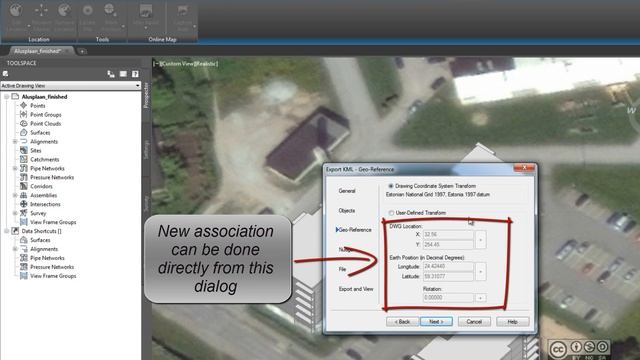Image resolution: width=640 pixels, height=360 pixels.
Task: Select the Point Clouds node
Action: tap(45, 124)
